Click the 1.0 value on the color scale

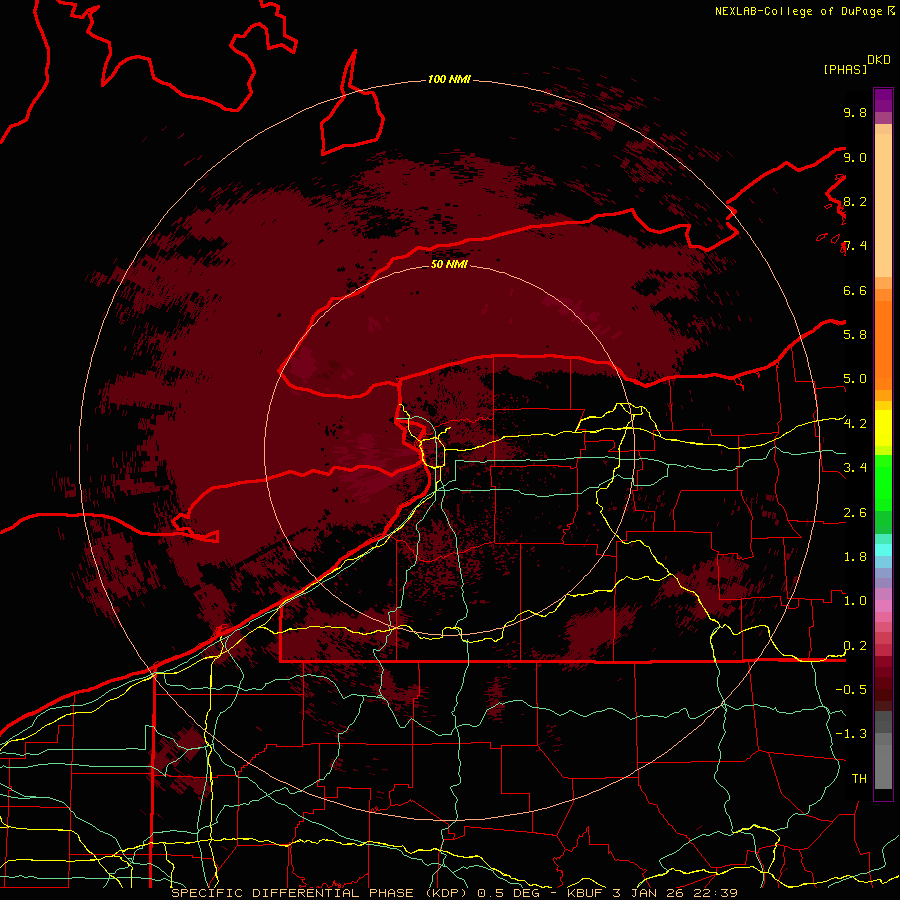point(855,600)
